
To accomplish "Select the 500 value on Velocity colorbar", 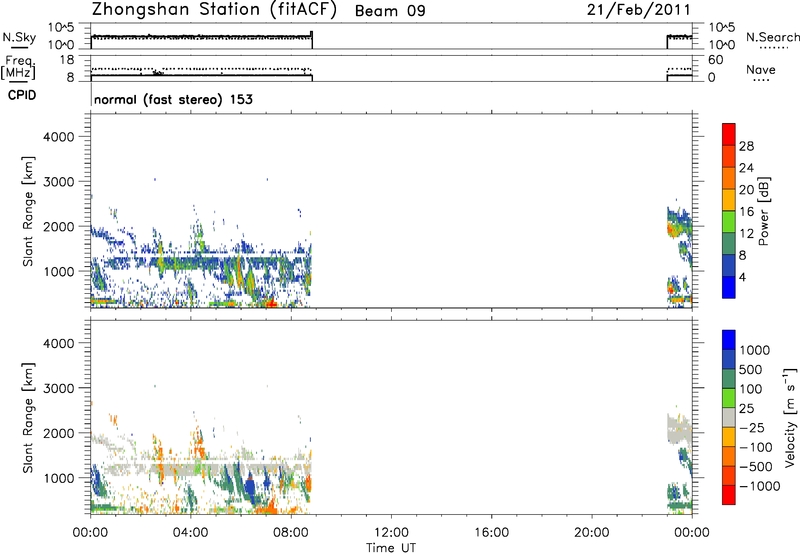I will 751,370.
